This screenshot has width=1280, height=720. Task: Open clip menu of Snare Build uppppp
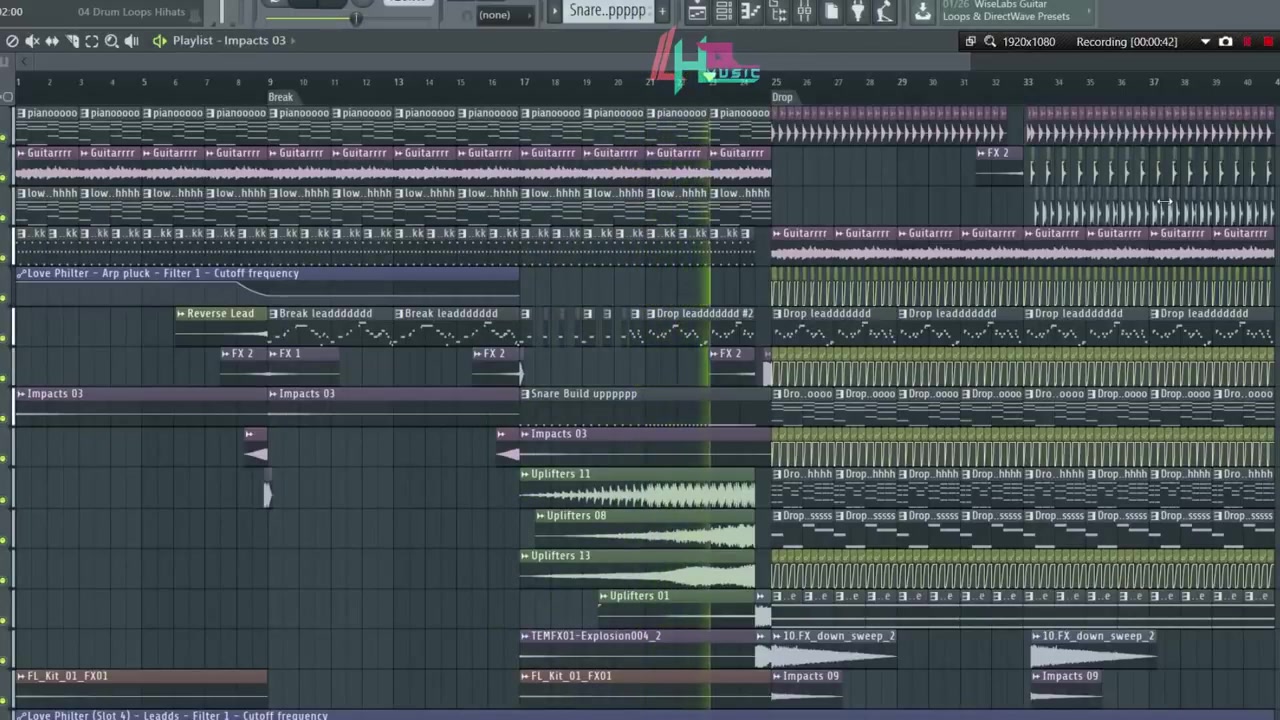(526, 394)
